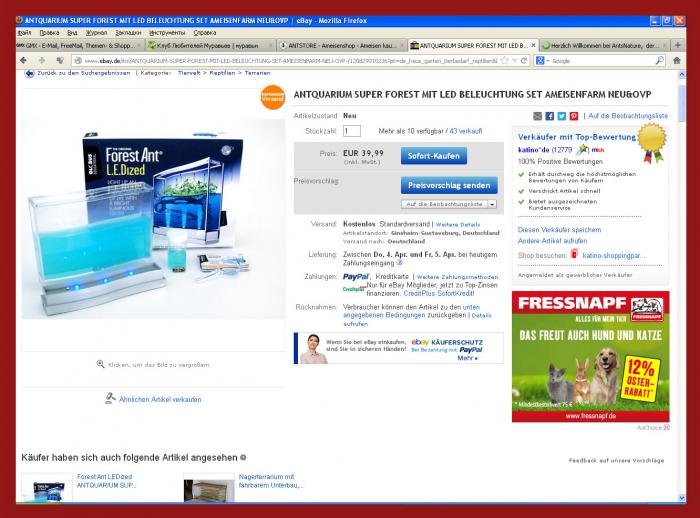Reload the page with the refresh icon
The image size is (700, 518).
coord(523,60)
